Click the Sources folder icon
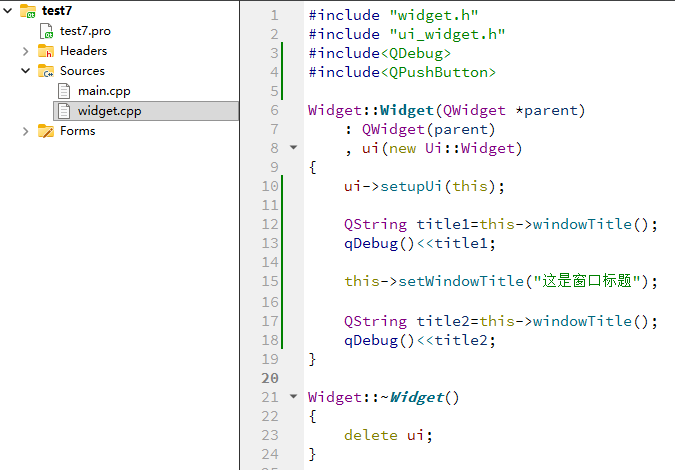Viewport: 675px width, 470px height. pos(46,71)
